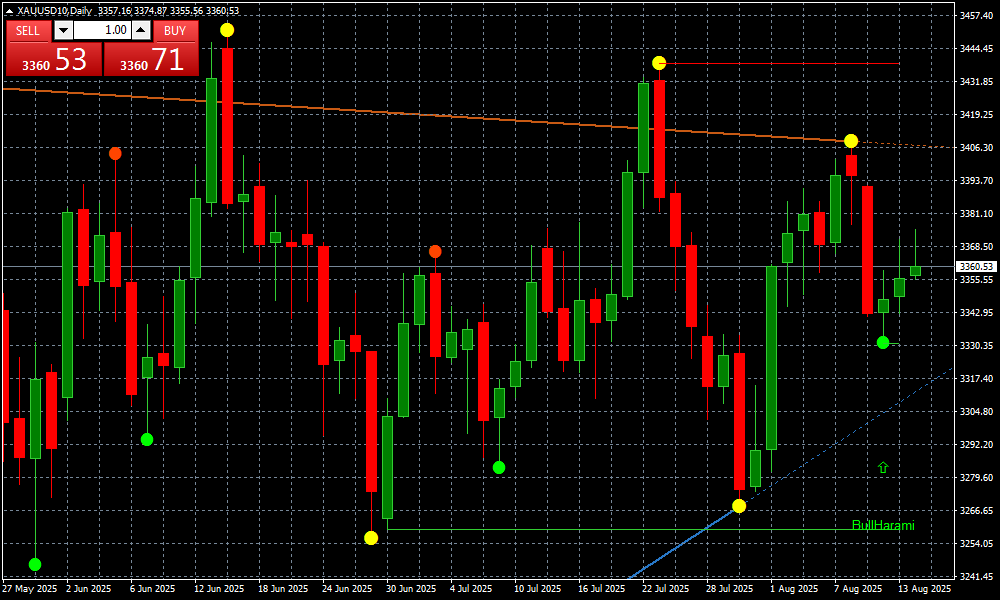Screen dimensions: 1000x600
Task: Select green dot at 27 May low
Action: 35,565
